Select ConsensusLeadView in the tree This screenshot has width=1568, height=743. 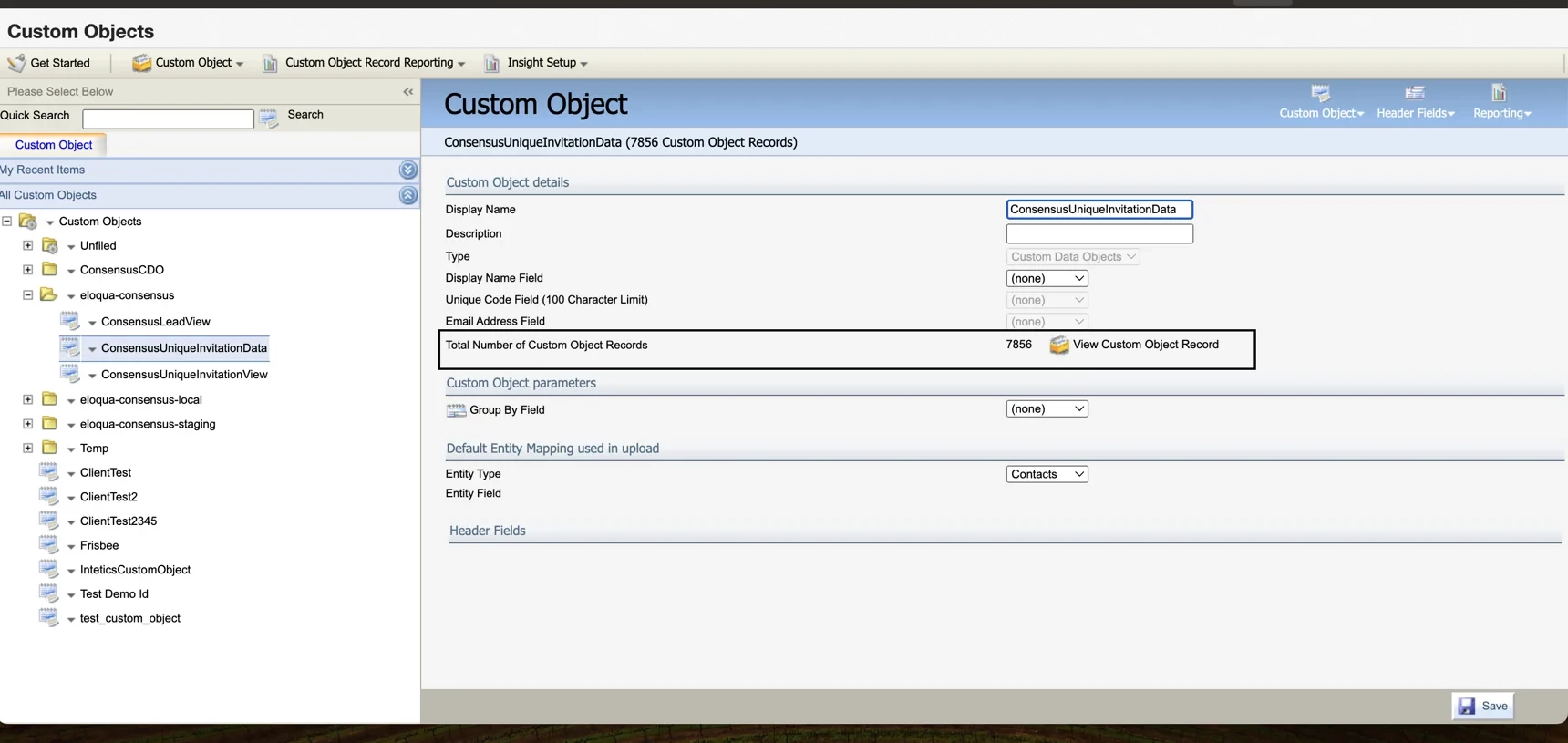pos(156,322)
